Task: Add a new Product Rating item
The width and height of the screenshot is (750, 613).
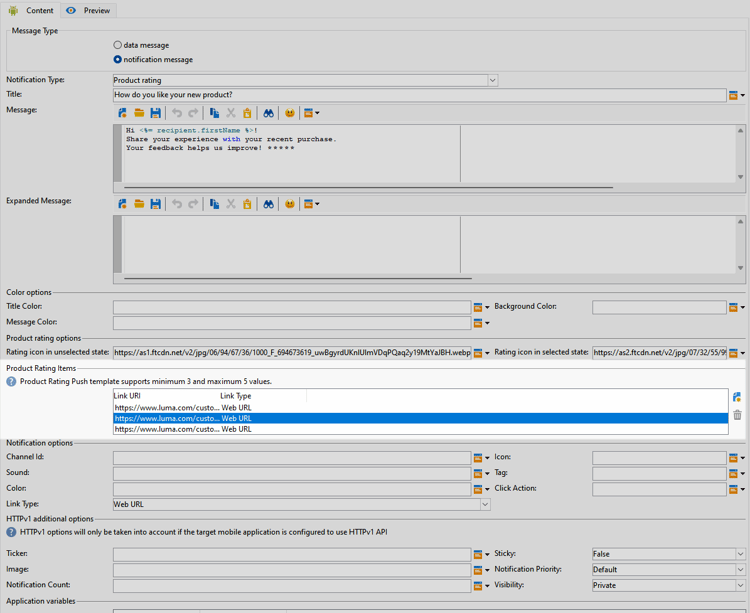Action: point(737,397)
